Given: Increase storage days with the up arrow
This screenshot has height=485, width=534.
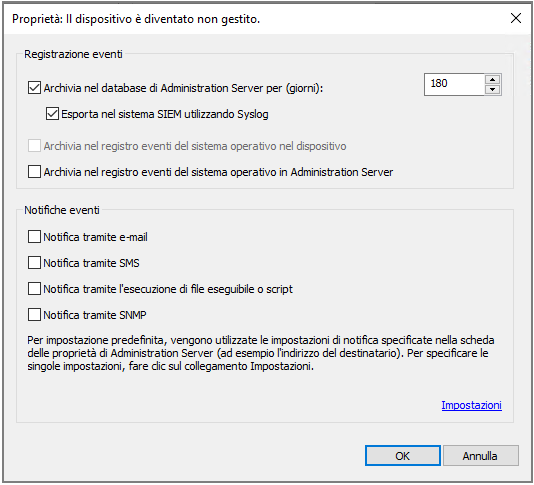Looking at the screenshot, I should 492,79.
